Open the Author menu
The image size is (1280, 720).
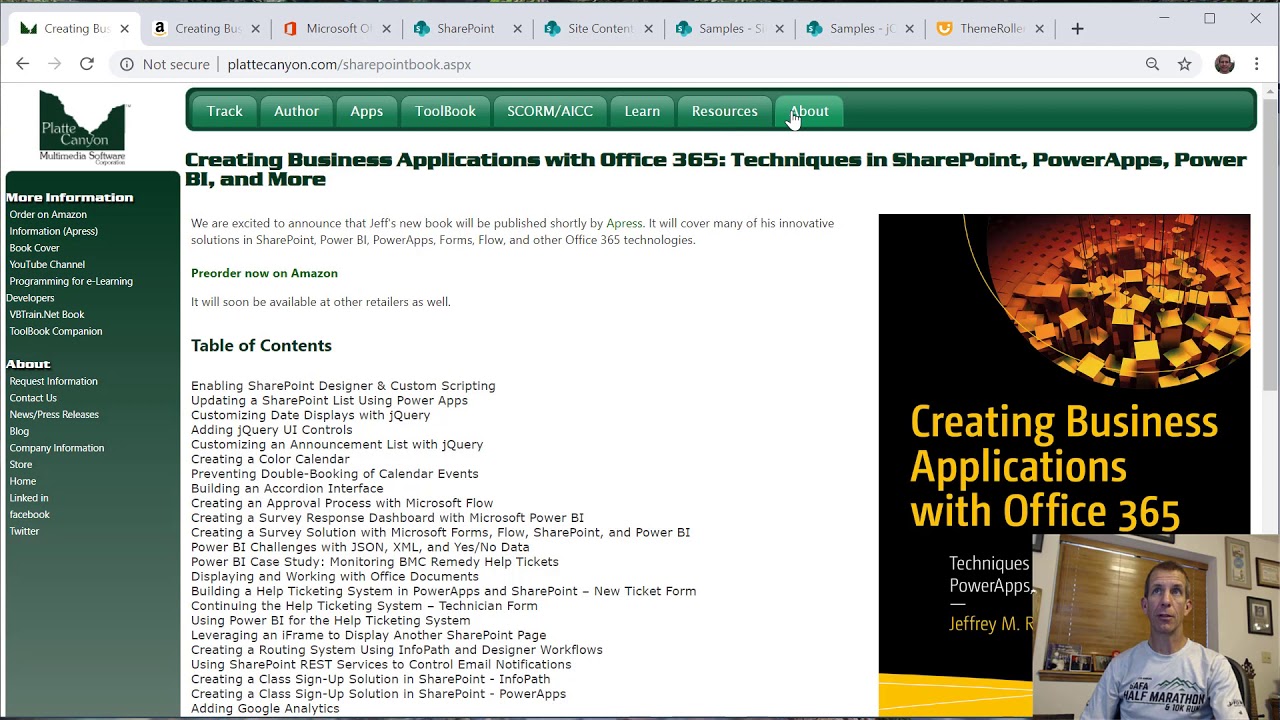pos(296,111)
